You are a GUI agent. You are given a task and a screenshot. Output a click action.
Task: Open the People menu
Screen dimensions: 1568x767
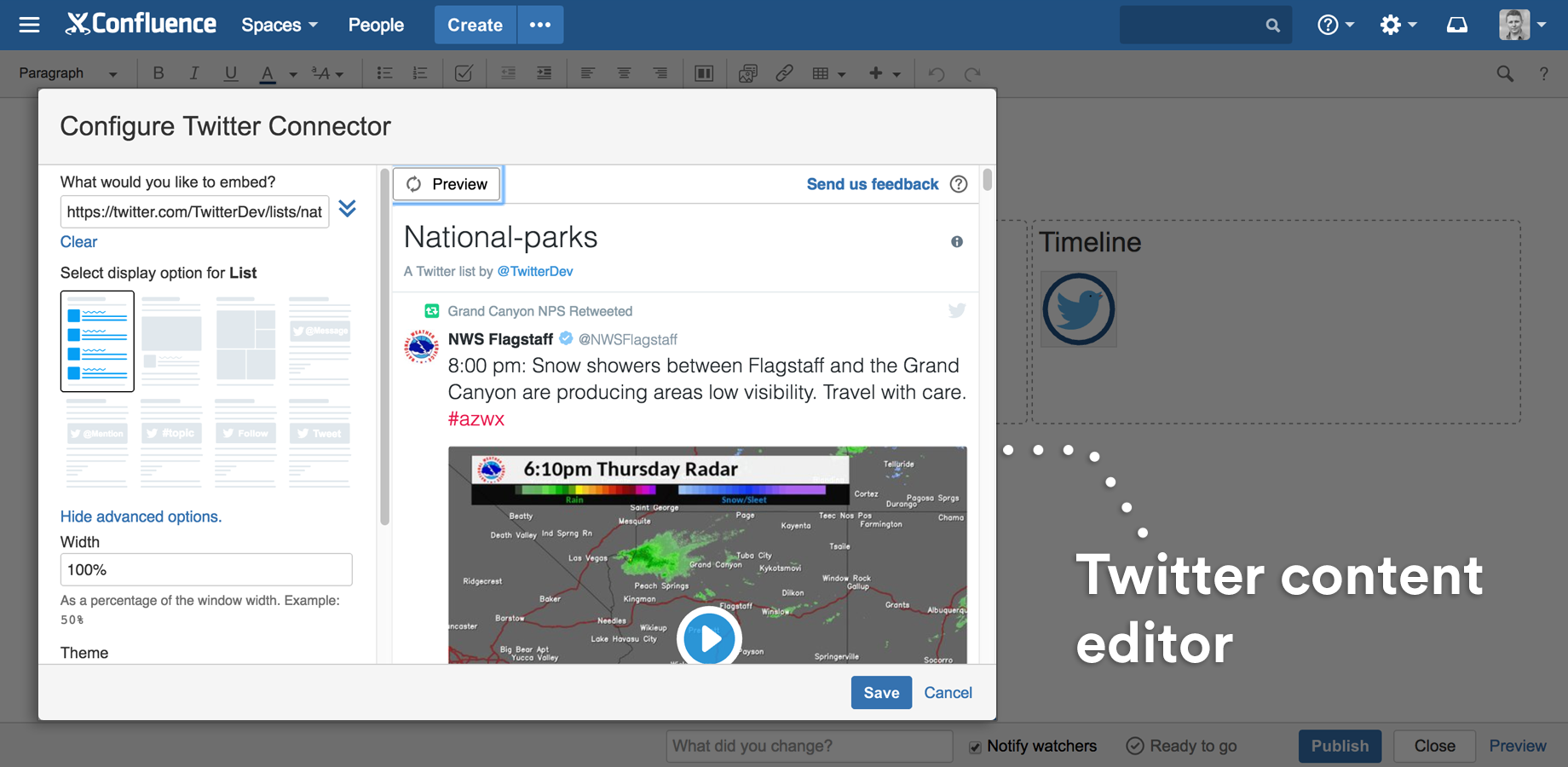coord(375,25)
